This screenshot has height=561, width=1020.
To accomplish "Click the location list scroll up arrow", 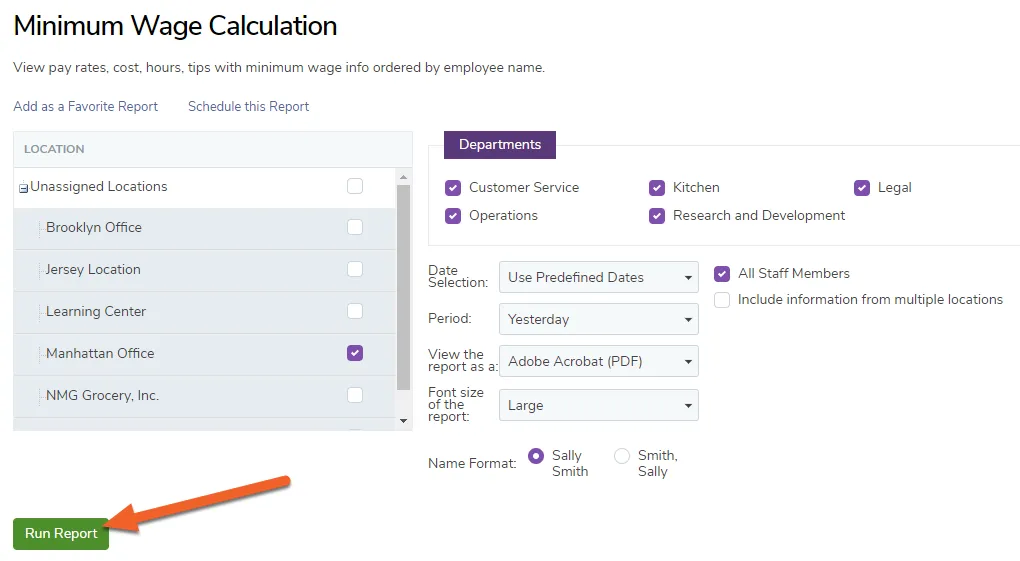I will point(403,177).
